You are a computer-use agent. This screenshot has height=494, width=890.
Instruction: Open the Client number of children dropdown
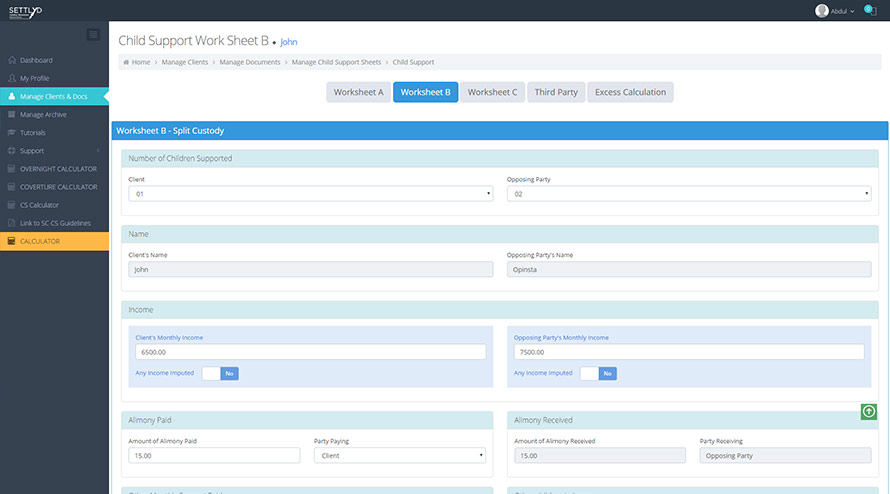[x=311, y=194]
